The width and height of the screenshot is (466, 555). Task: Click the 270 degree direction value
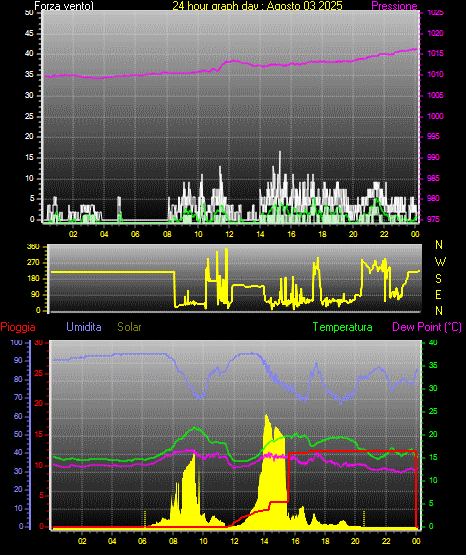click(33, 263)
